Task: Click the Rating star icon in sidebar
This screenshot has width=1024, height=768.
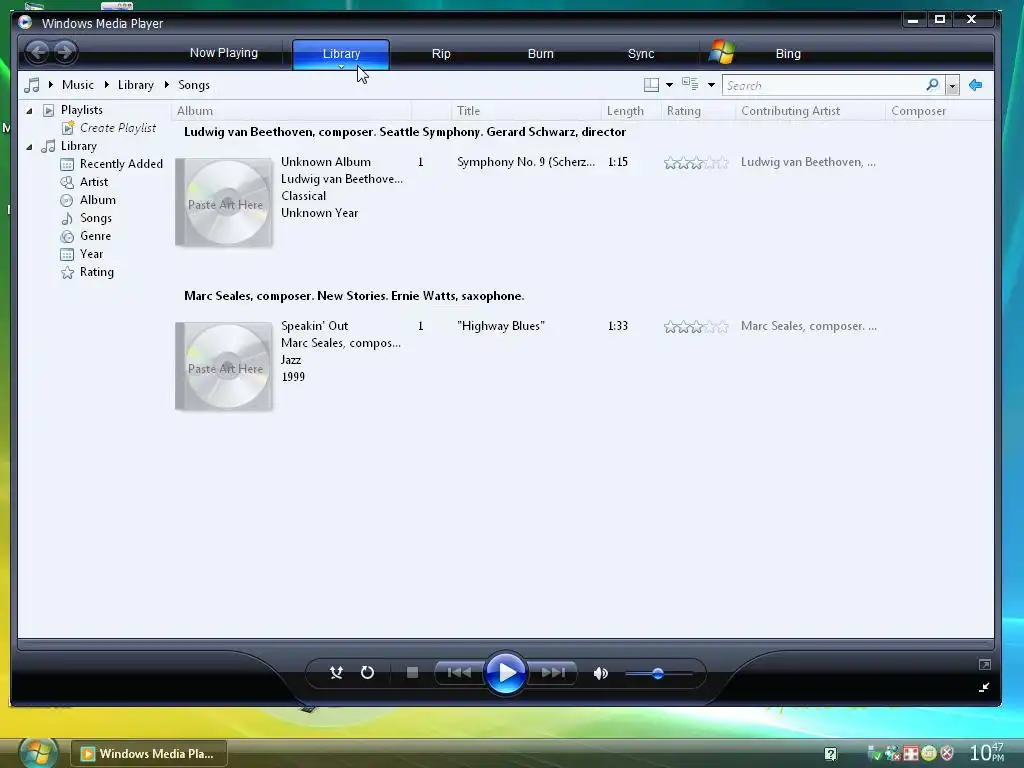Action: point(67,272)
